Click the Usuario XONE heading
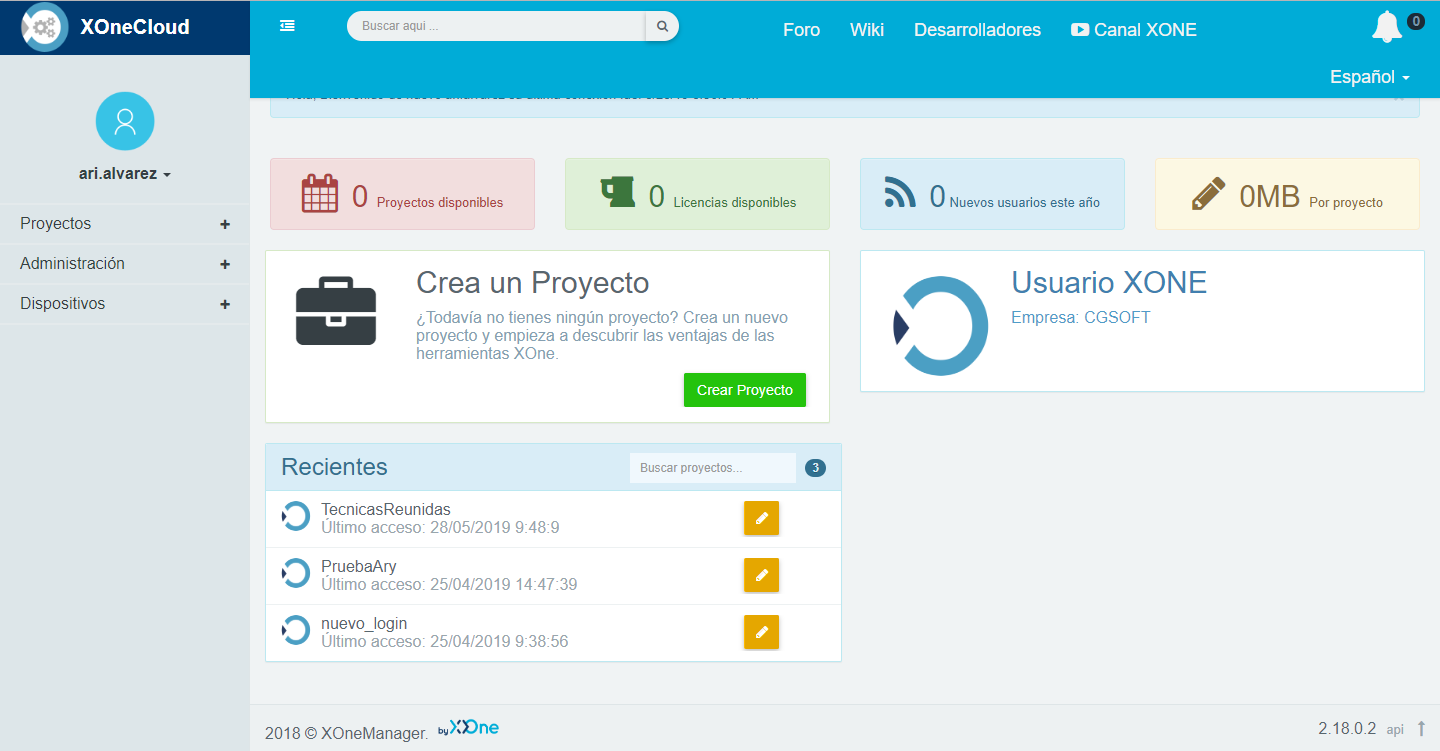This screenshot has width=1440, height=751. 1109,283
